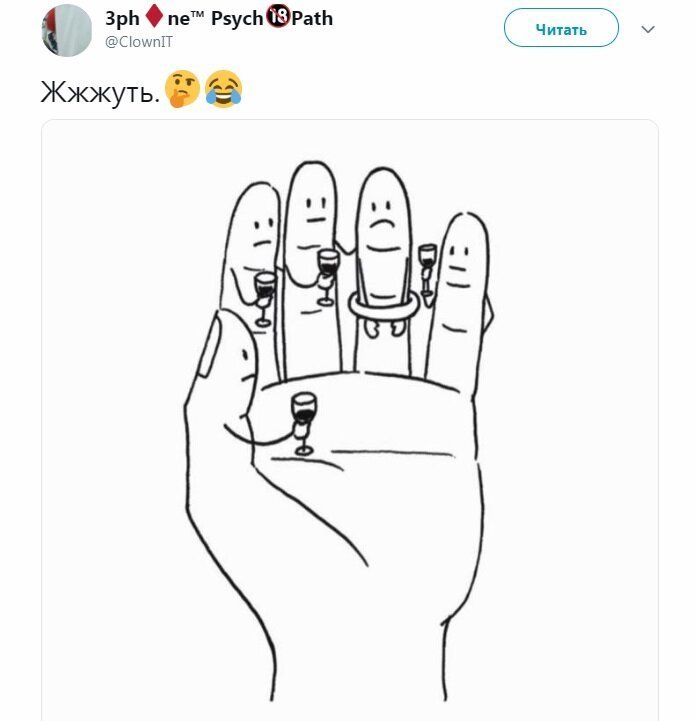Open the hand drawing image

tap(349, 420)
